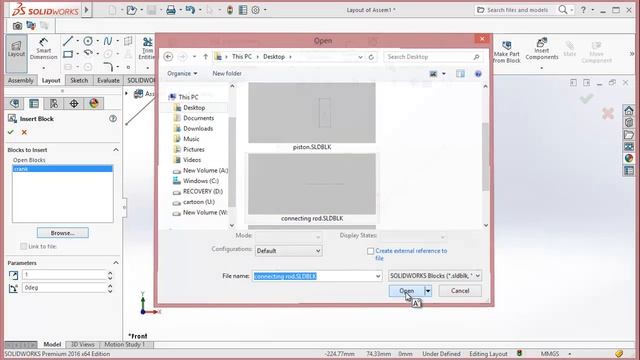
Task: Select the Model bottom tab
Action: pyautogui.click(x=52, y=344)
